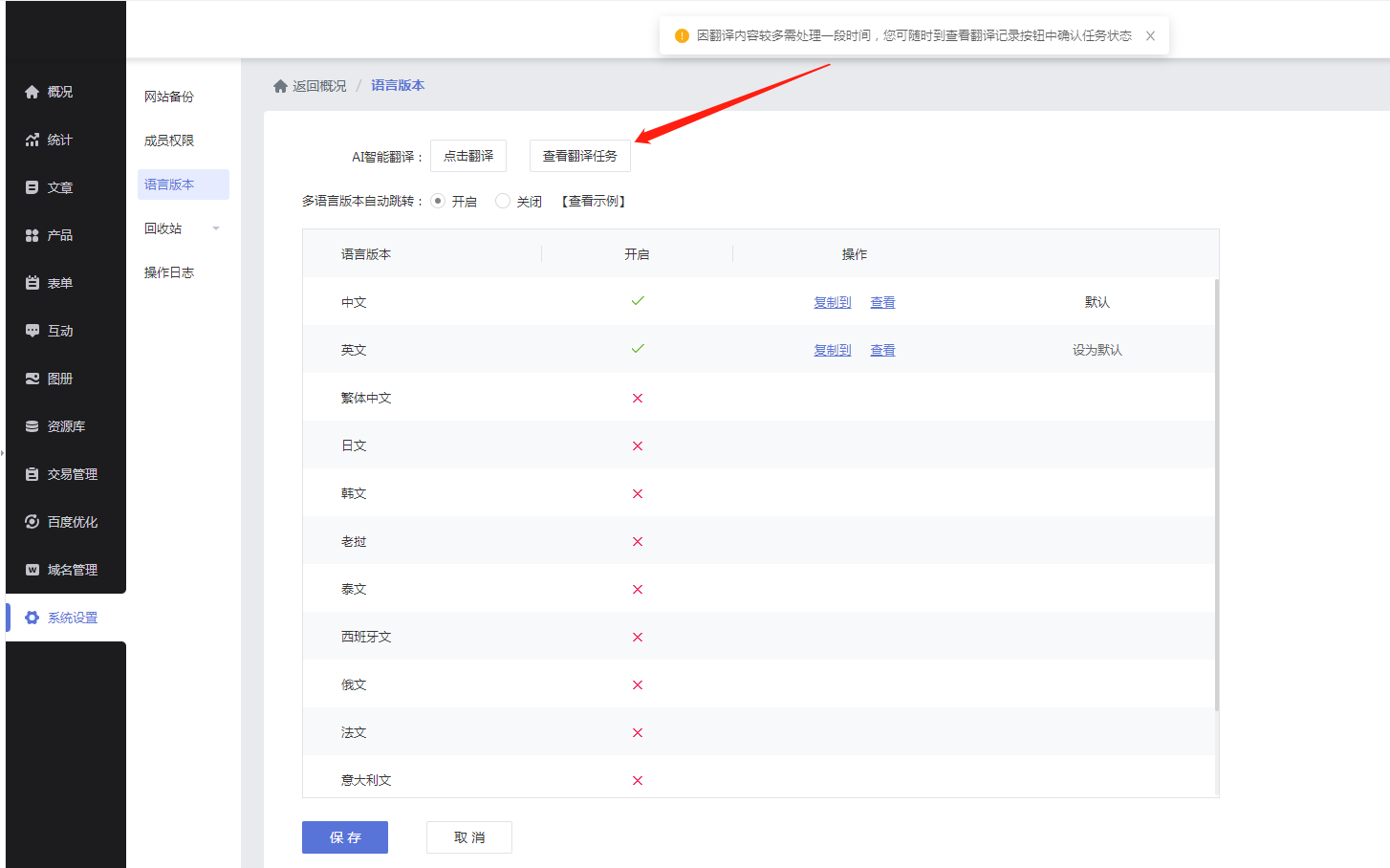Open the 产品 grid icon

pos(32,235)
